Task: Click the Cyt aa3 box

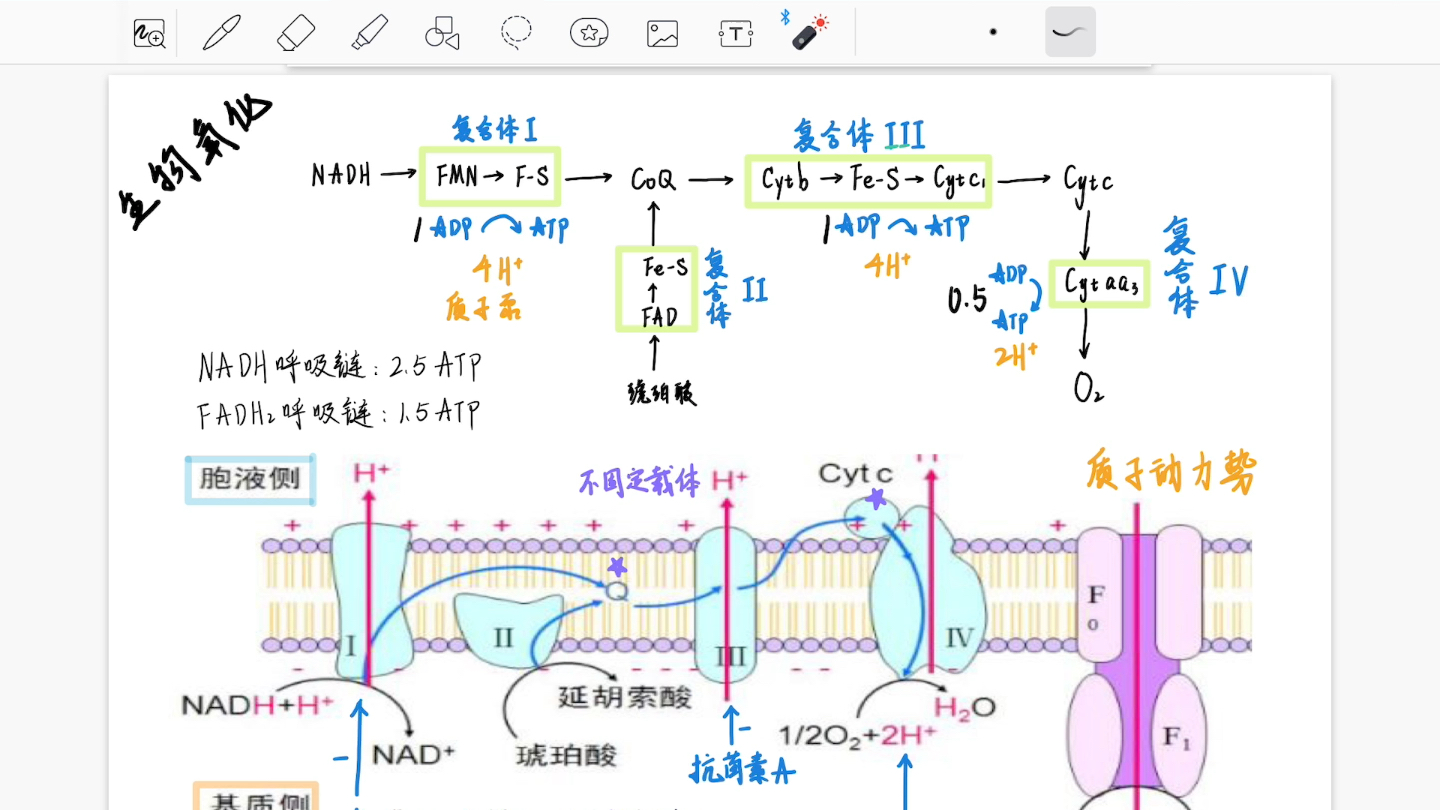Action: pos(1099,284)
